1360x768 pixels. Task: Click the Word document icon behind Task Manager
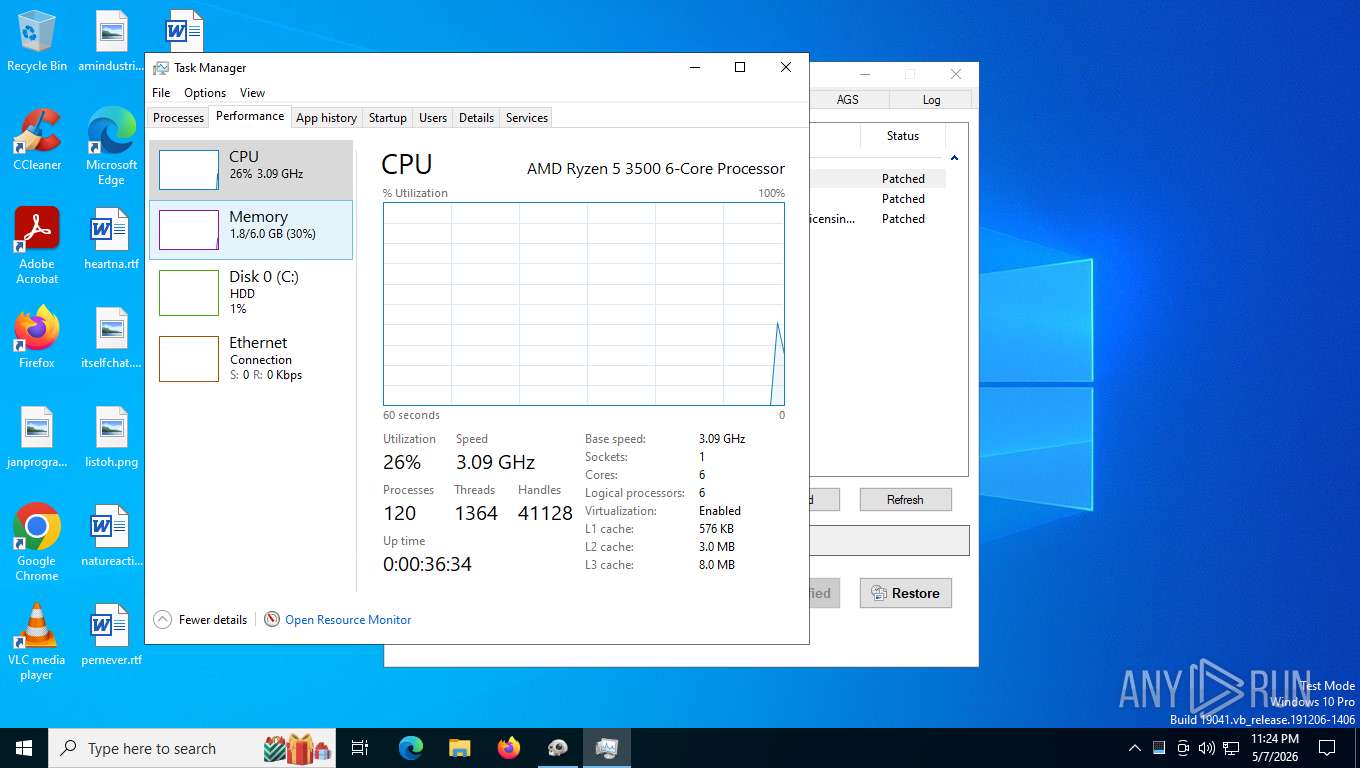(184, 30)
